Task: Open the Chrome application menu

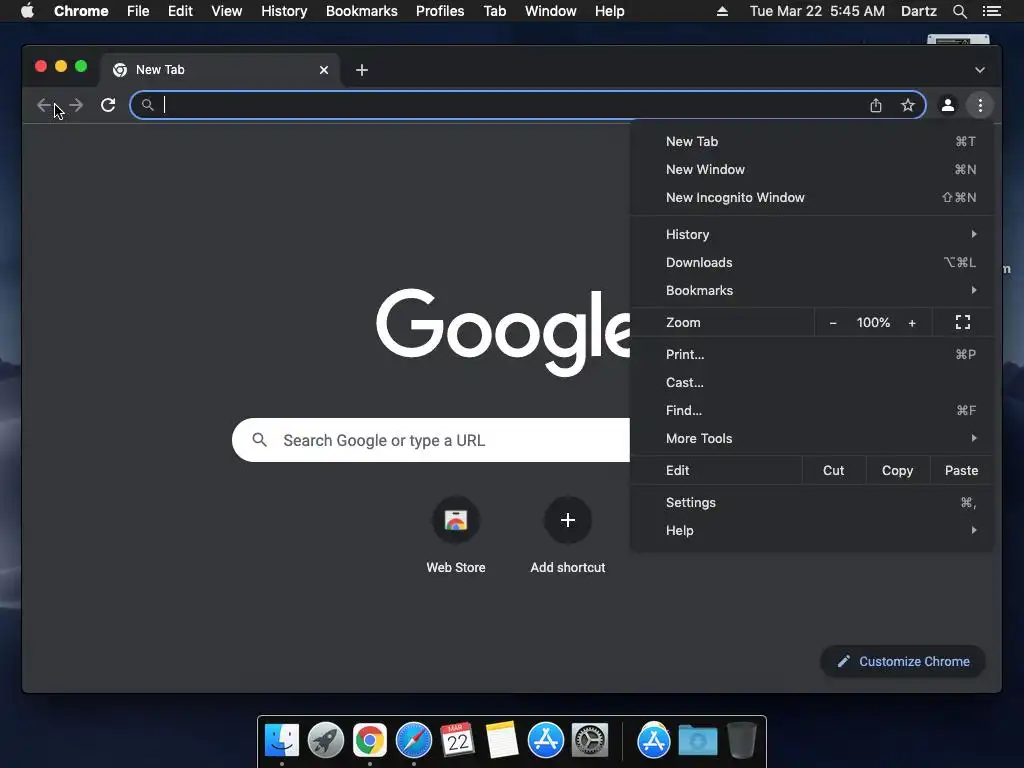Action: pyautogui.click(x=81, y=11)
